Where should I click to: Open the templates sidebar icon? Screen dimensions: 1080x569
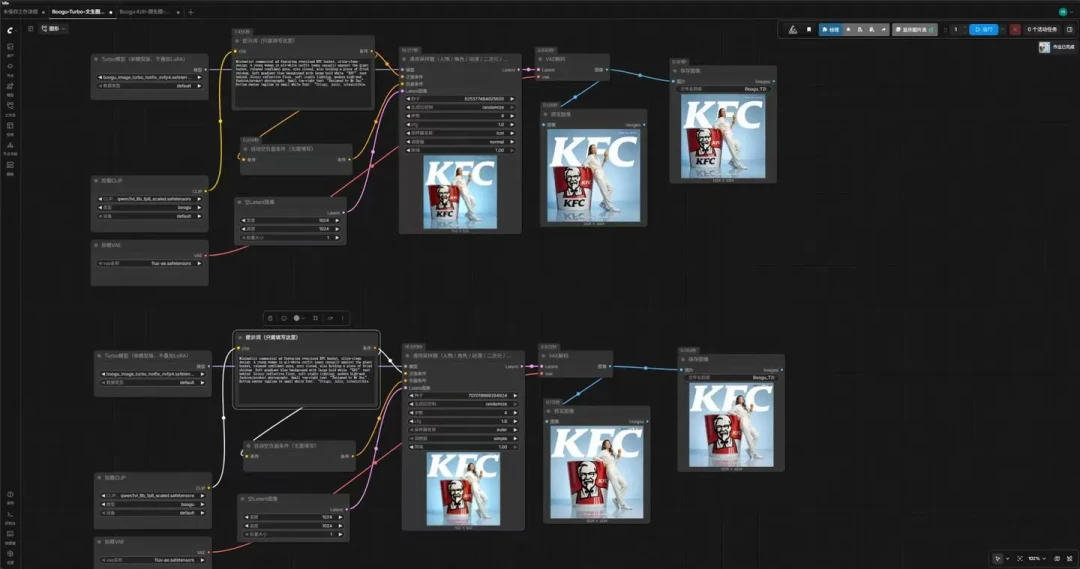point(10,165)
